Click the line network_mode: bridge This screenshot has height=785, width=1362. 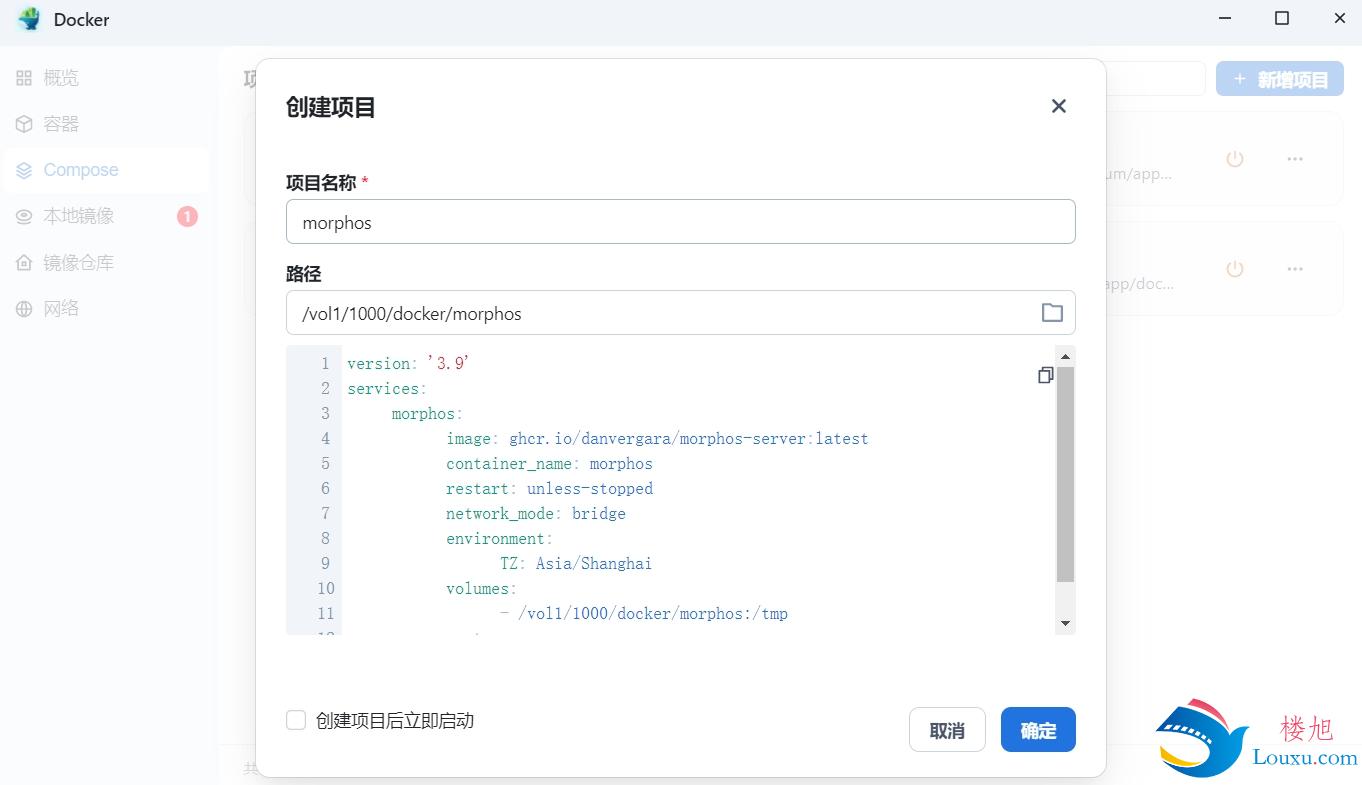(x=536, y=513)
